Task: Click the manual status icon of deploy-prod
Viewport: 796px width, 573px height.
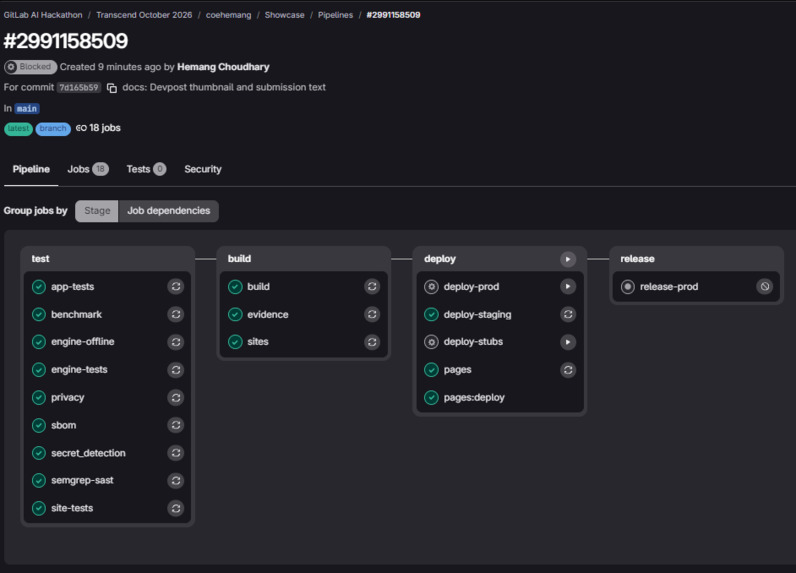Action: [432, 287]
